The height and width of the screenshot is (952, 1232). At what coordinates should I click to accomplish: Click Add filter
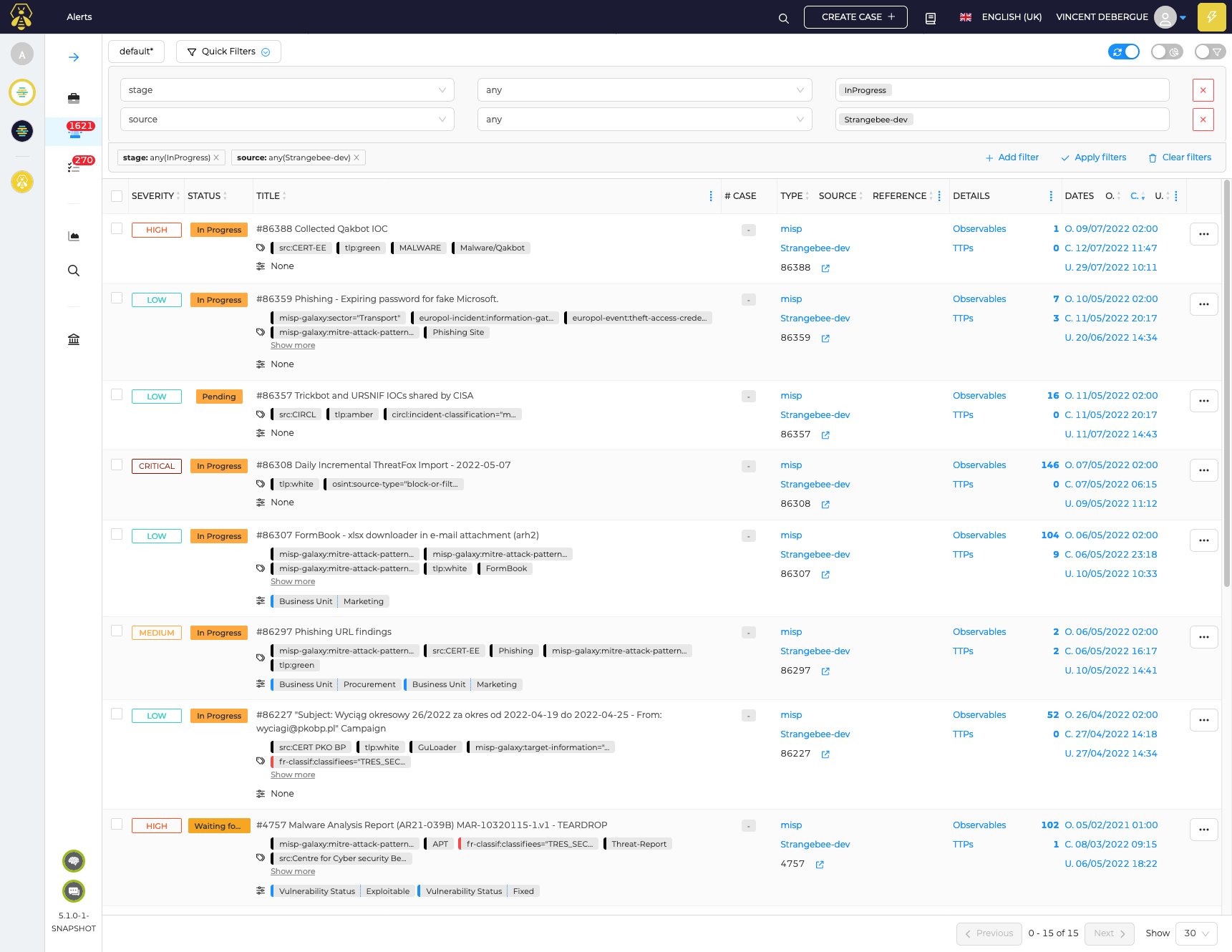(1012, 157)
